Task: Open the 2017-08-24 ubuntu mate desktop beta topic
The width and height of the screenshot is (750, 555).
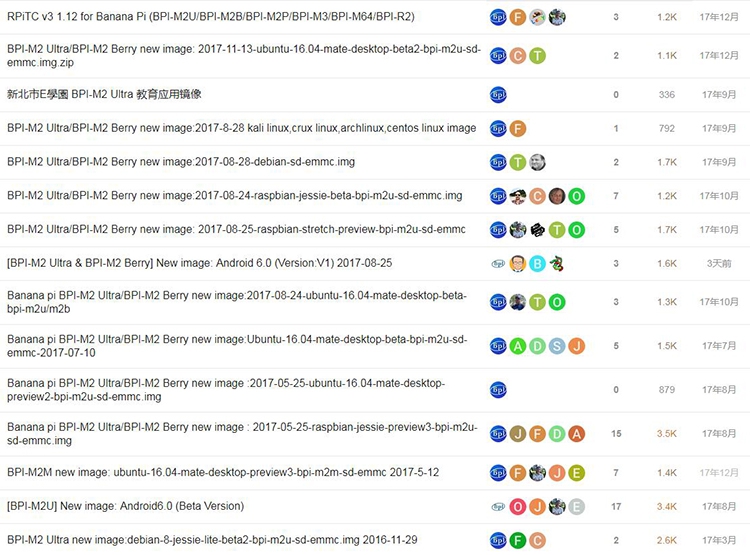Action: point(237,302)
